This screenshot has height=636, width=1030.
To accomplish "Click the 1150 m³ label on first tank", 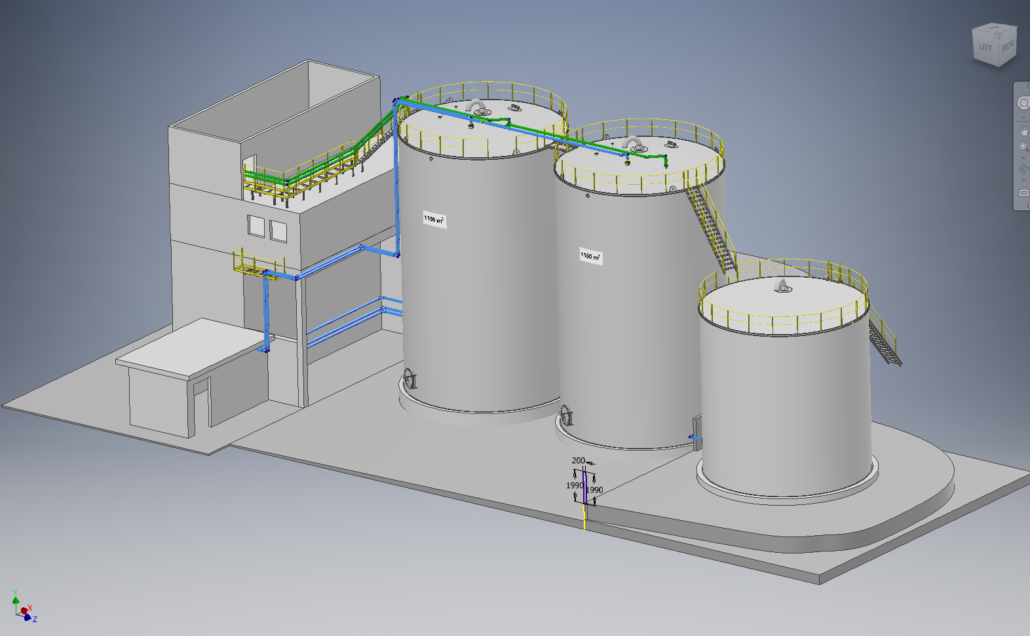I will pyautogui.click(x=434, y=219).
